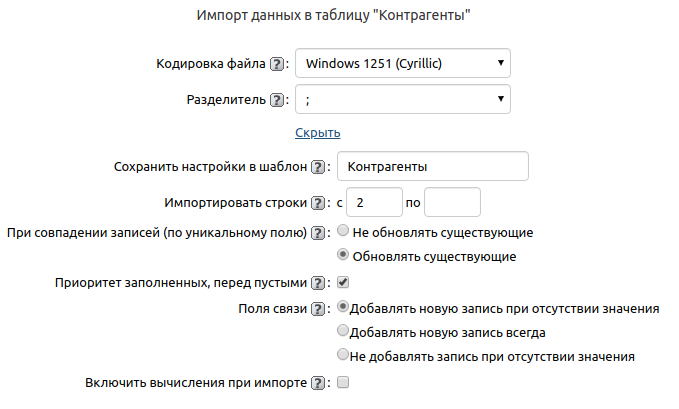Select Обновлять существующие radio button

(344, 256)
